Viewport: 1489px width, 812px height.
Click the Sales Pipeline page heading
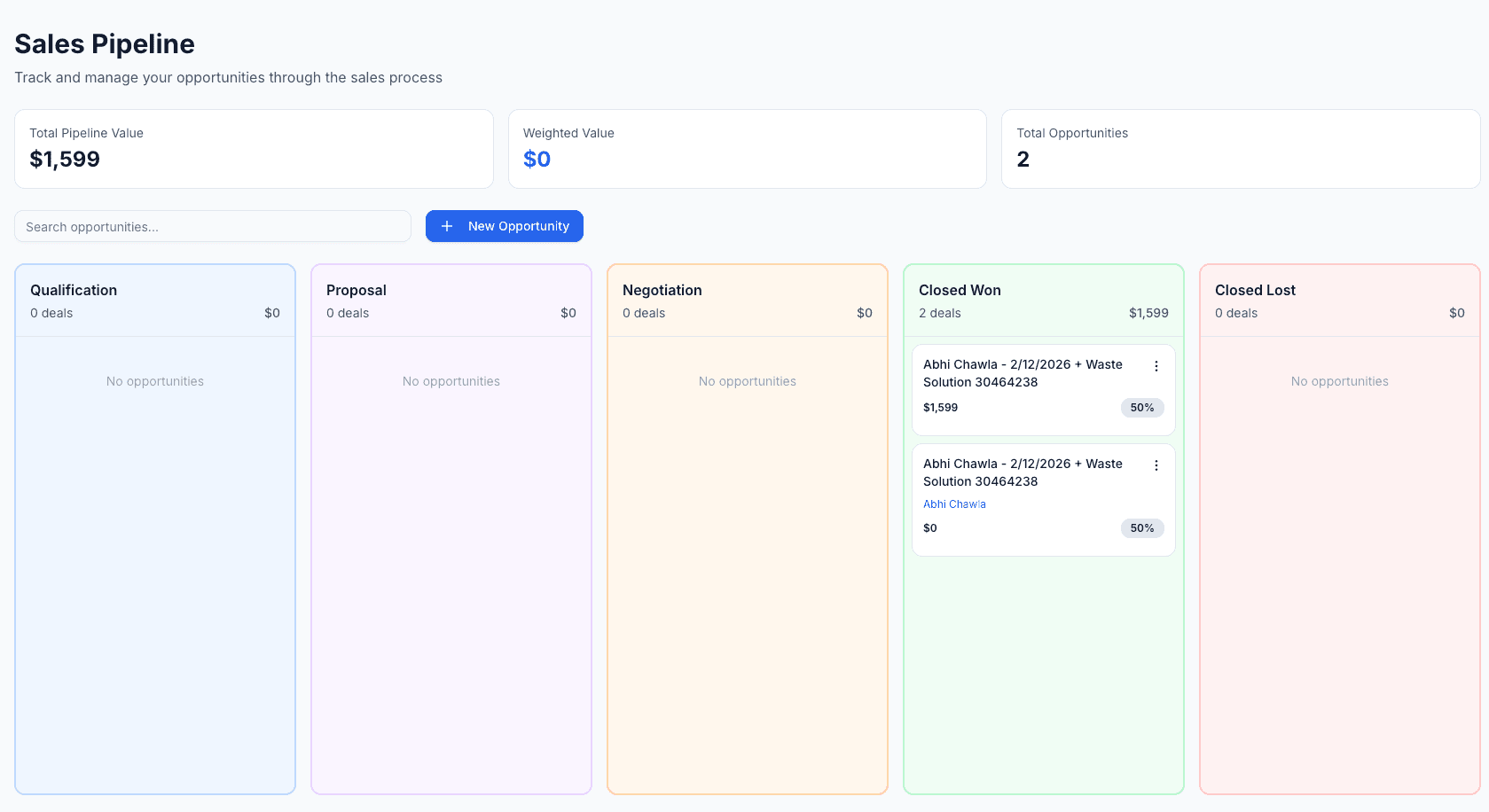tap(105, 43)
